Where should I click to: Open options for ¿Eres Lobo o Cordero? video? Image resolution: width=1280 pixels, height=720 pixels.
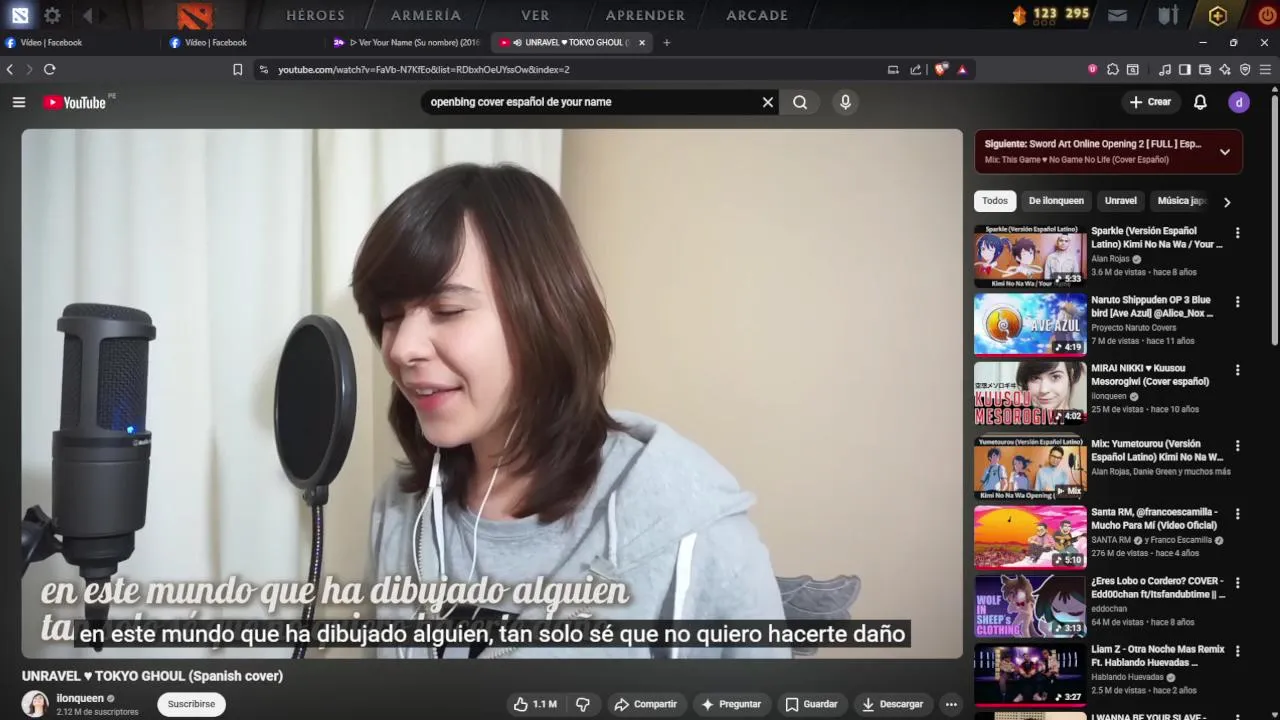[1237, 583]
